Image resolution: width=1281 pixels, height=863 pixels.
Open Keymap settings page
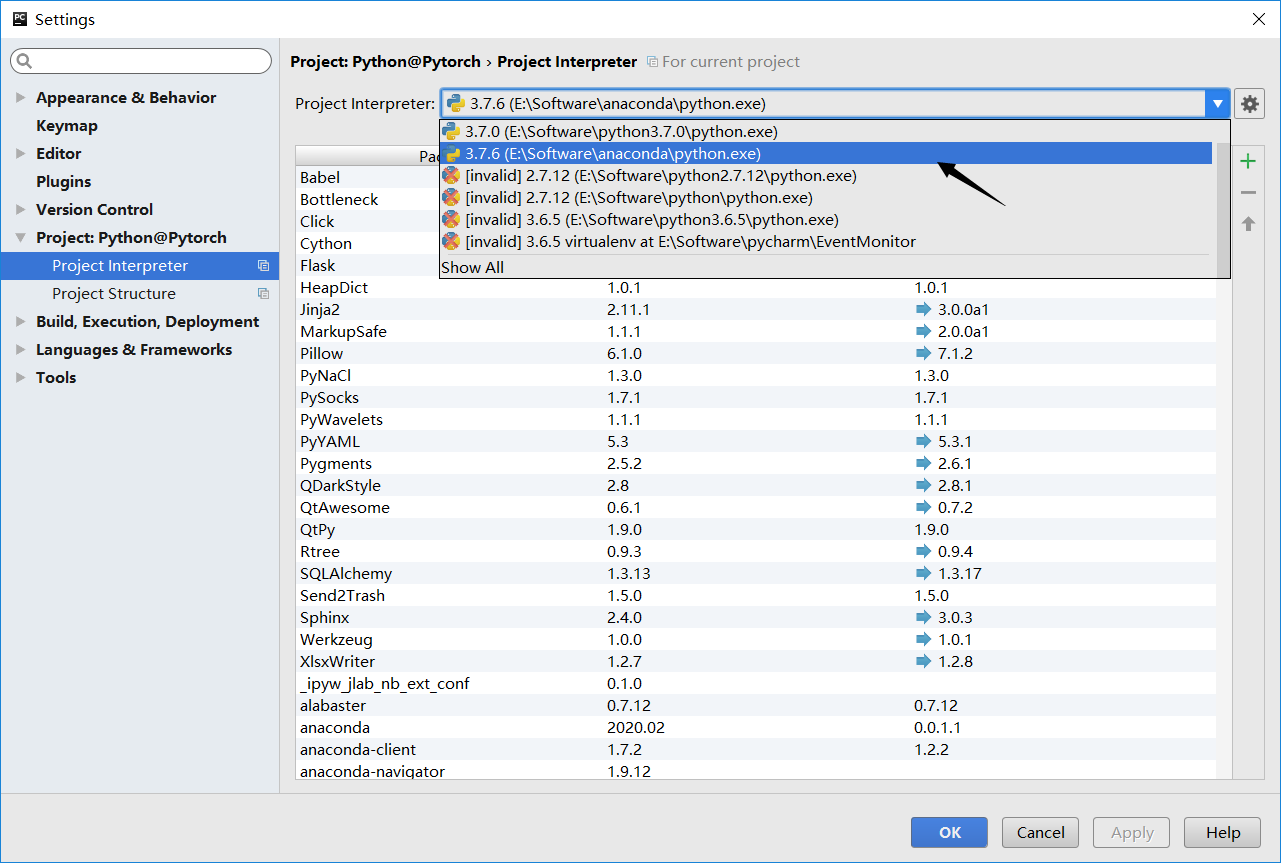click(x=67, y=126)
